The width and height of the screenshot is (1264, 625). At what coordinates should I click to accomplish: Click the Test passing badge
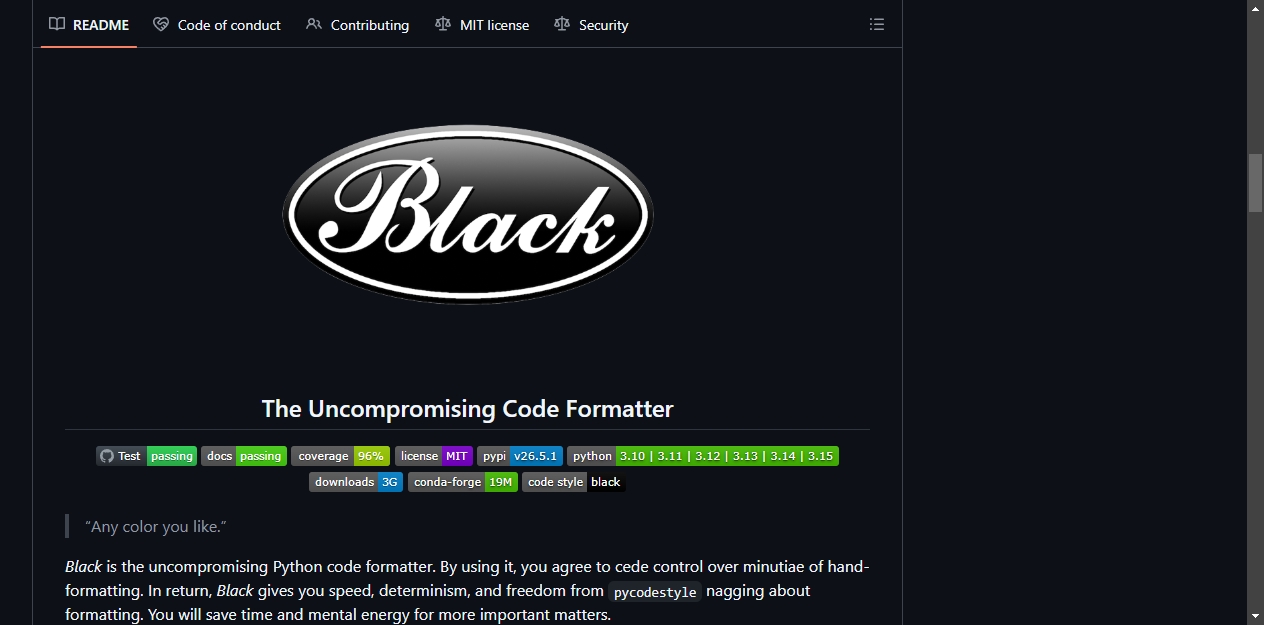click(x=147, y=456)
